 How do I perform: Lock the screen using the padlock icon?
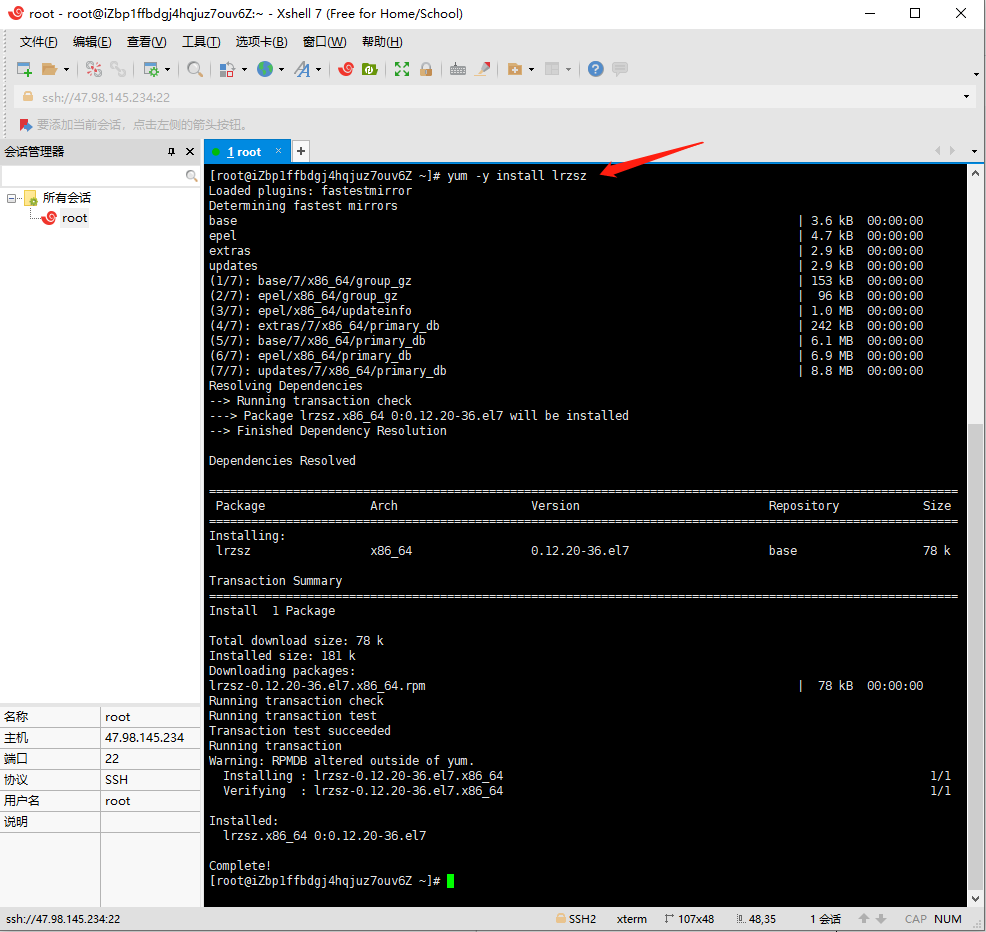tap(426, 69)
